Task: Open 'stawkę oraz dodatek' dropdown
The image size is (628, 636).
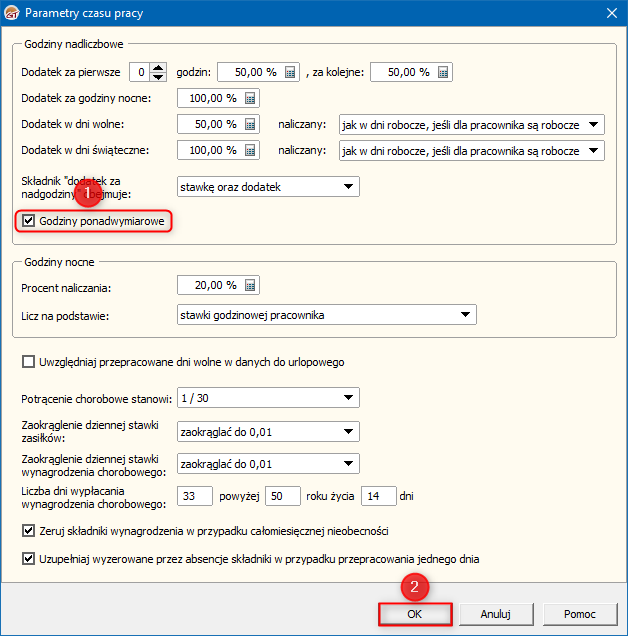Action: click(268, 187)
